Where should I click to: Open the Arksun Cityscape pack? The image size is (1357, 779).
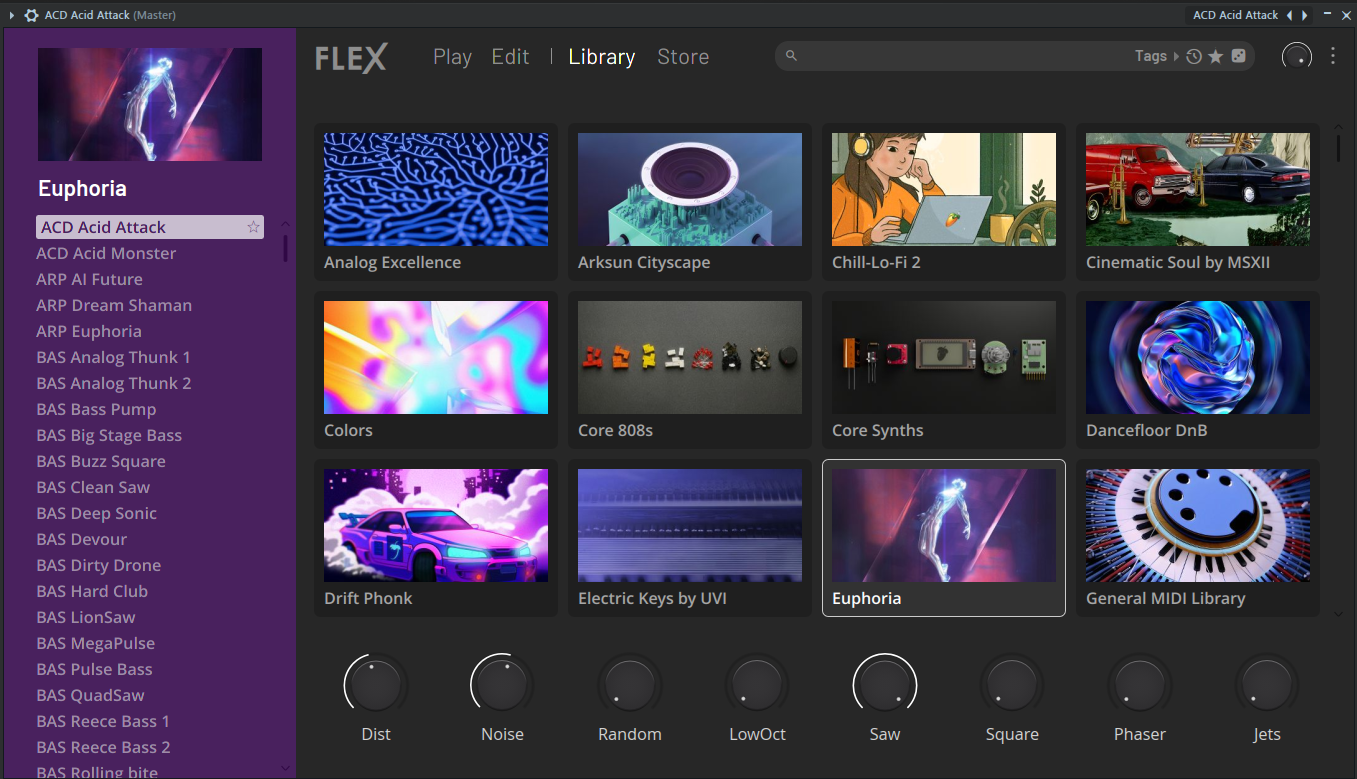click(x=690, y=202)
